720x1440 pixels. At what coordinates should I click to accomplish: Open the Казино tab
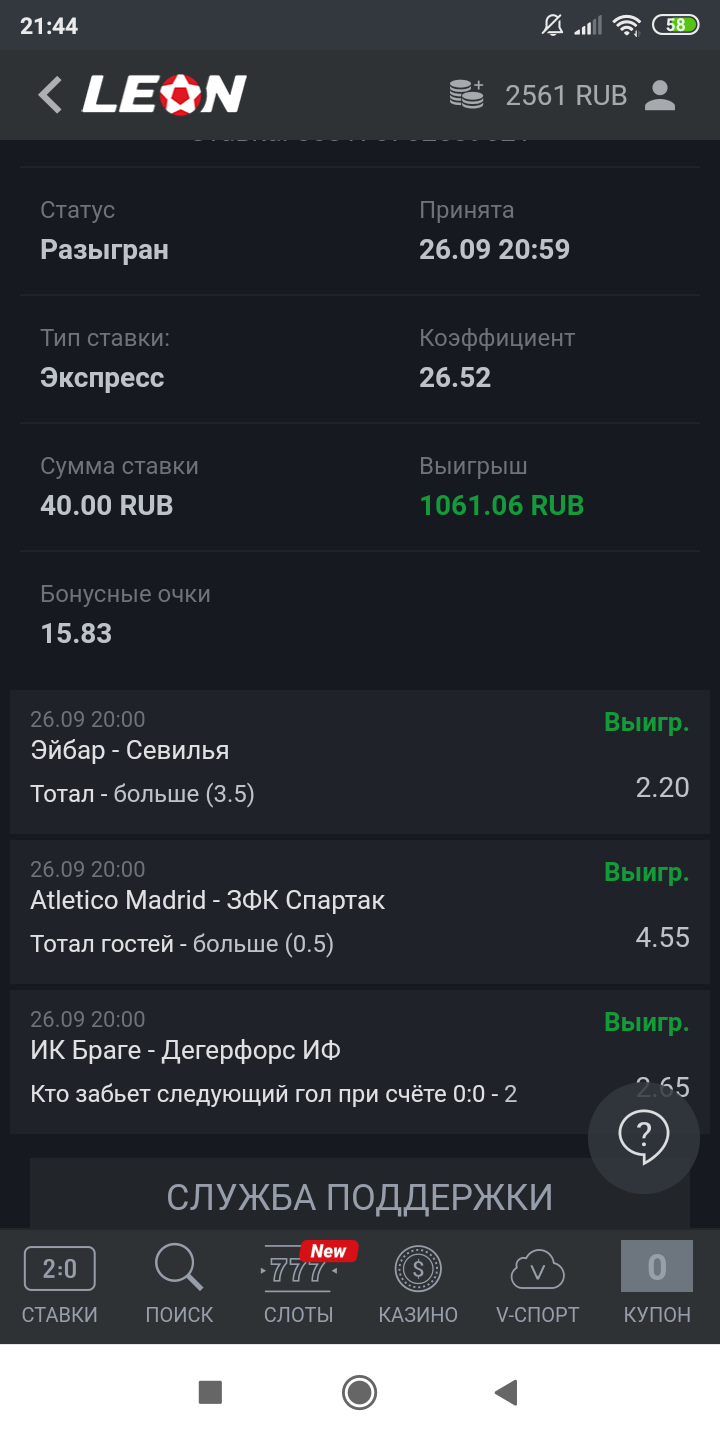(418, 1286)
